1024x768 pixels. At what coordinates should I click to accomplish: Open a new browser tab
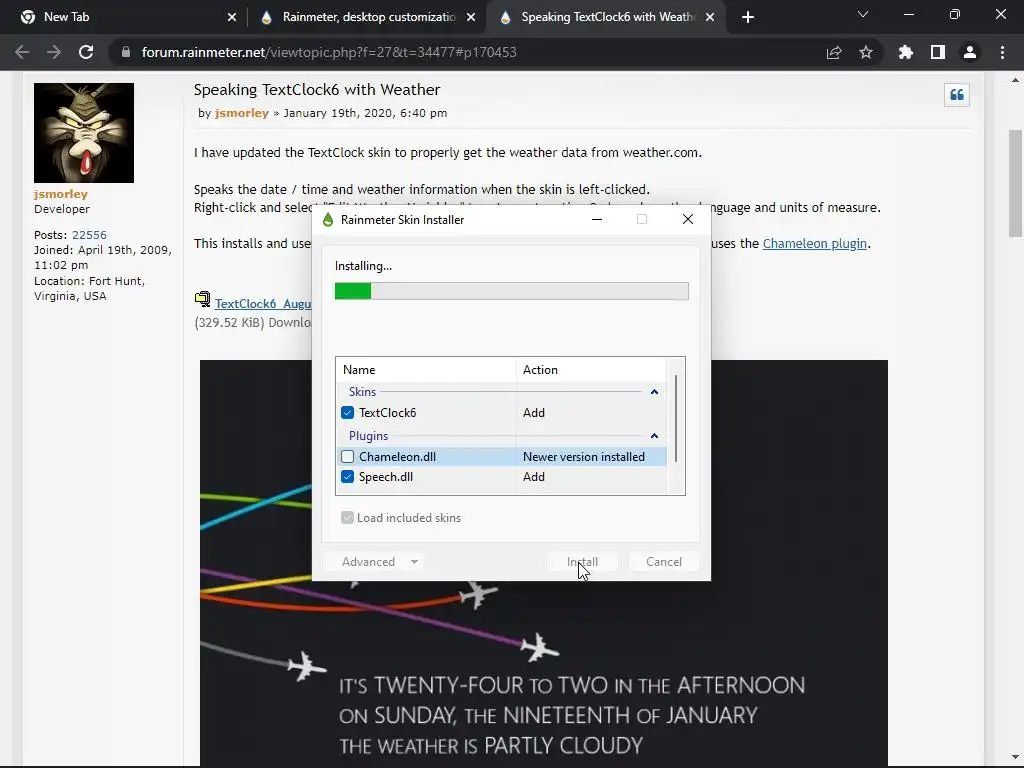[x=748, y=17]
